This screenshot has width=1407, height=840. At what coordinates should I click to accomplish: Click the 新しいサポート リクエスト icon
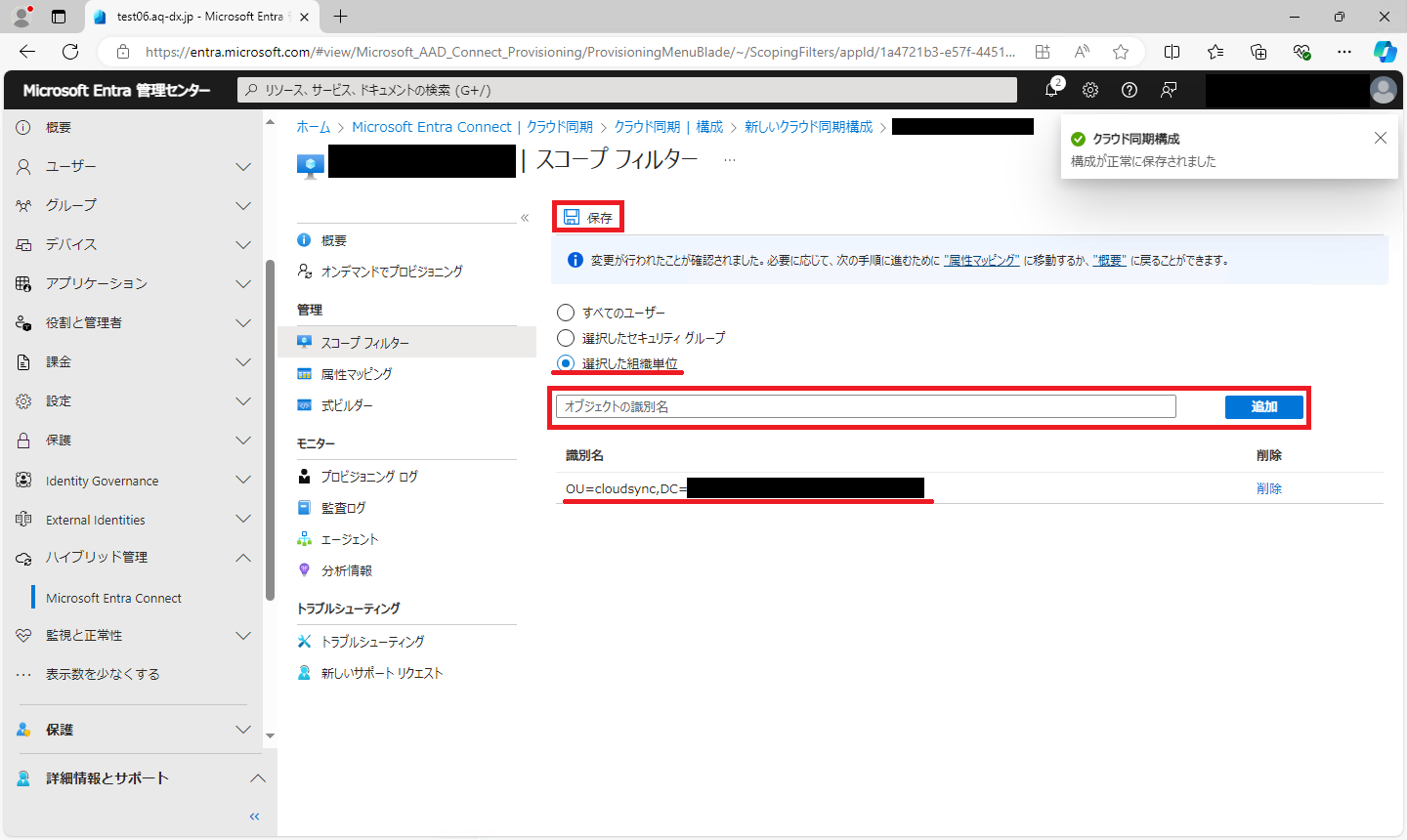coord(305,673)
